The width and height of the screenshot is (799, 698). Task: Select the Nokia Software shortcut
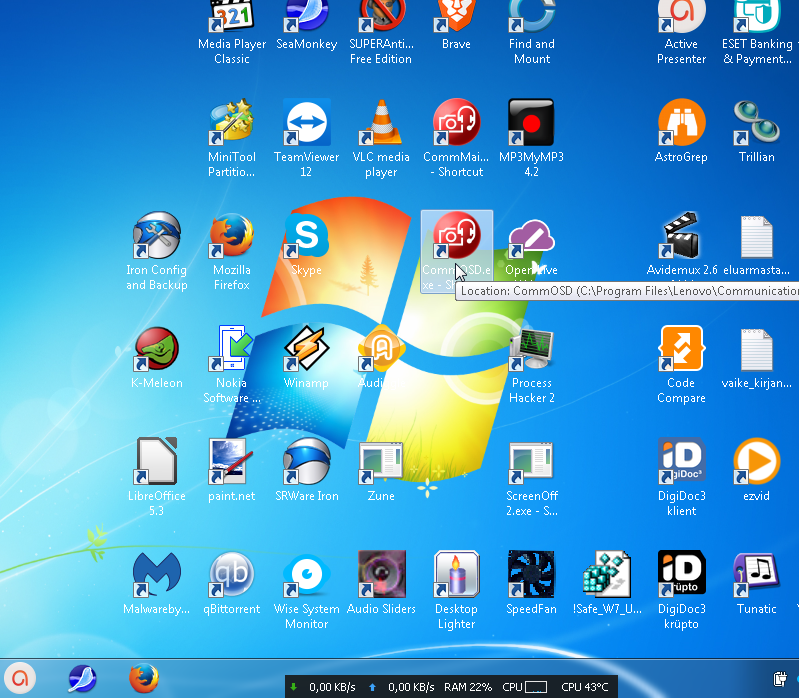pyautogui.click(x=232, y=349)
